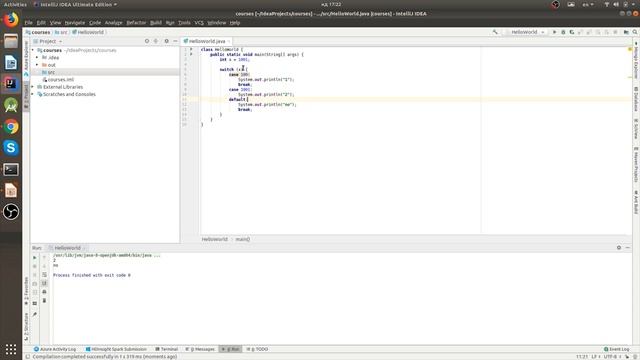Click yellow inspection indicator at editor top right
The width and height of the screenshot is (640, 360).
coord(630,49)
